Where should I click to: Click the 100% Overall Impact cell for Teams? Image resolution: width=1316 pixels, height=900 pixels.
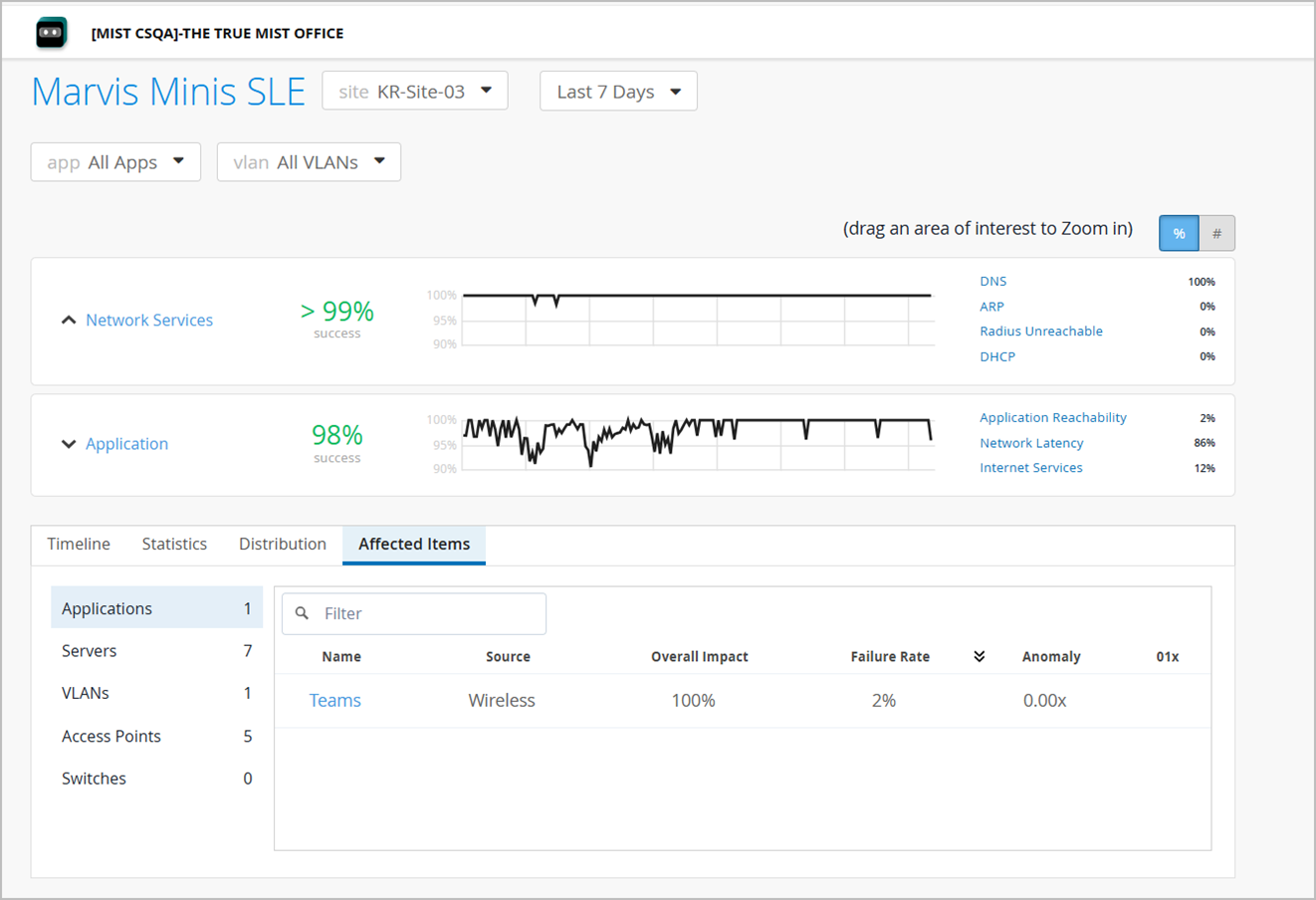click(x=694, y=700)
